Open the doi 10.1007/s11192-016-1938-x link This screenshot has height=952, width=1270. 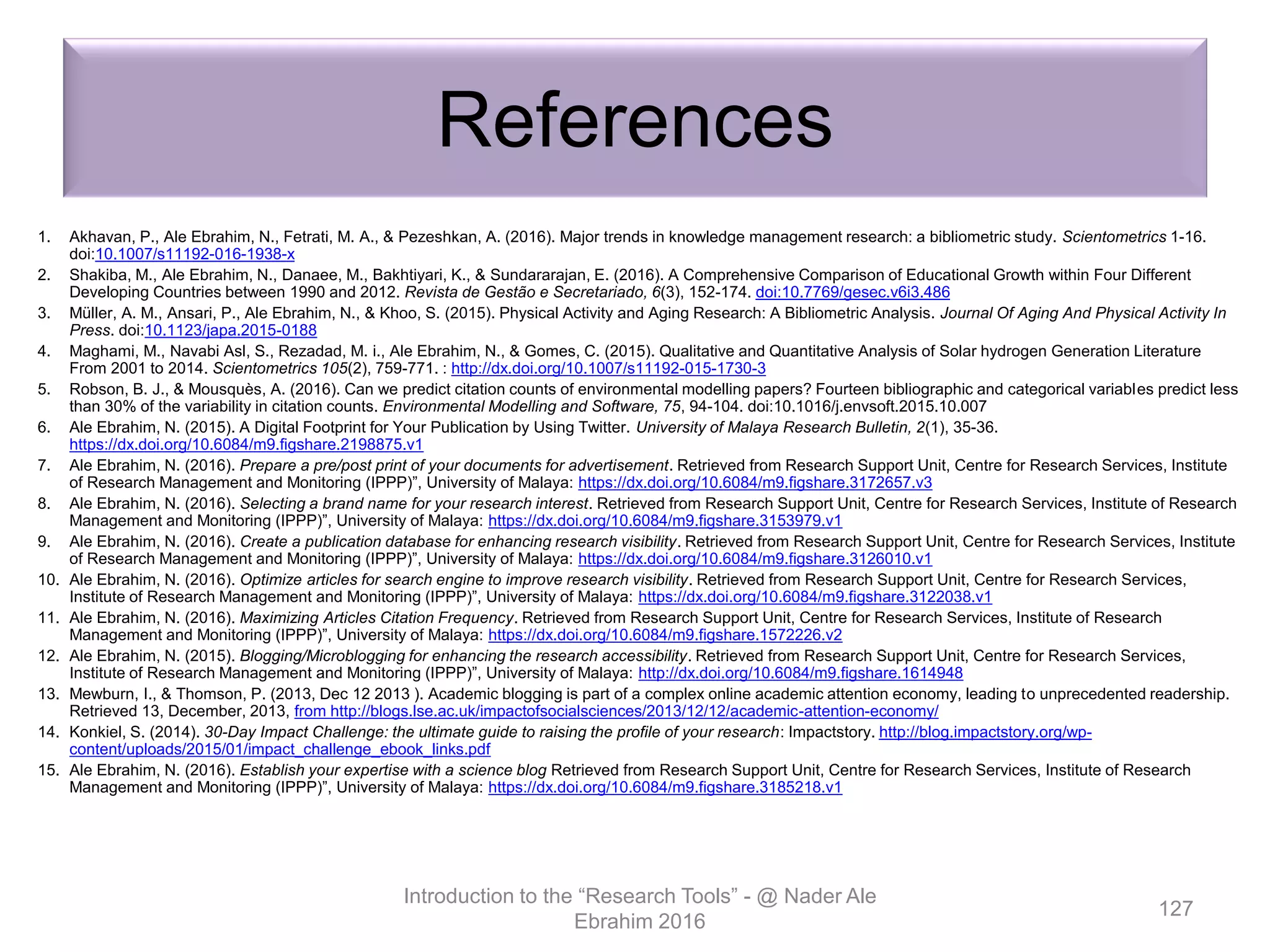tap(195, 254)
